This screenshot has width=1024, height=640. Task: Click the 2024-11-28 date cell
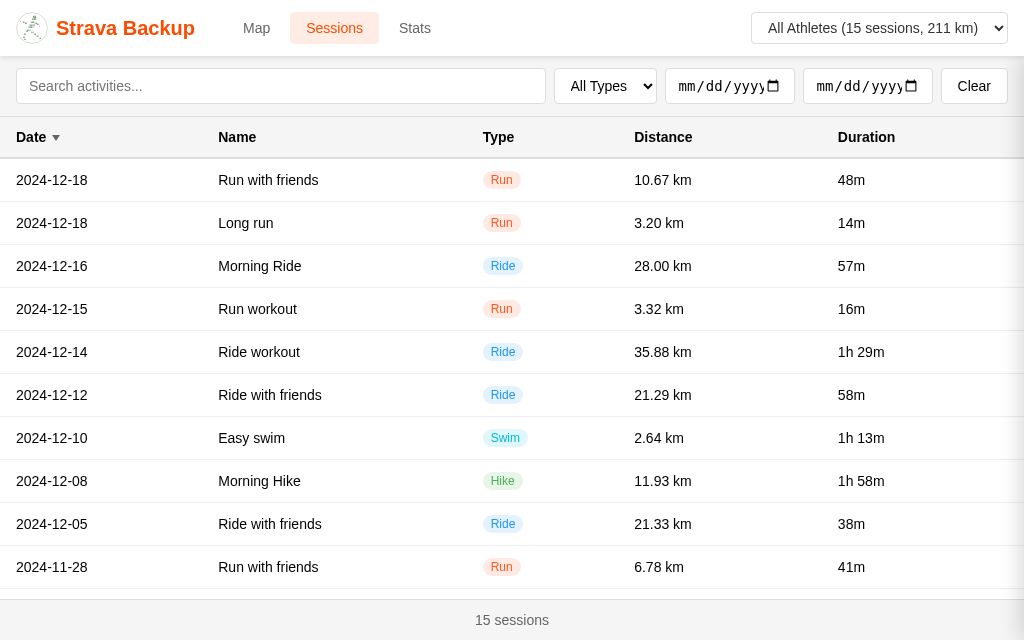(x=52, y=568)
